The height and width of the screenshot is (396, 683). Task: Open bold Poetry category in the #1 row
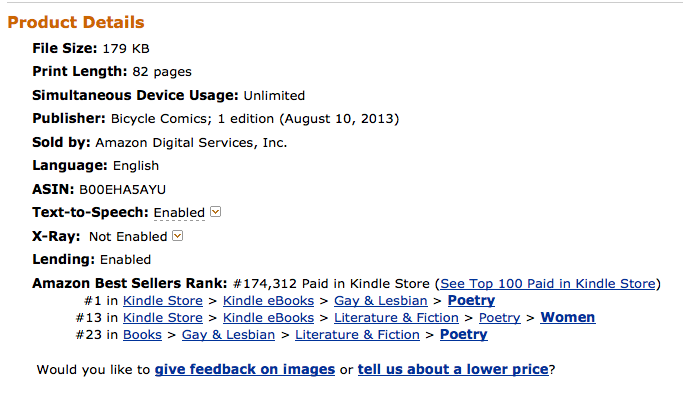point(471,301)
